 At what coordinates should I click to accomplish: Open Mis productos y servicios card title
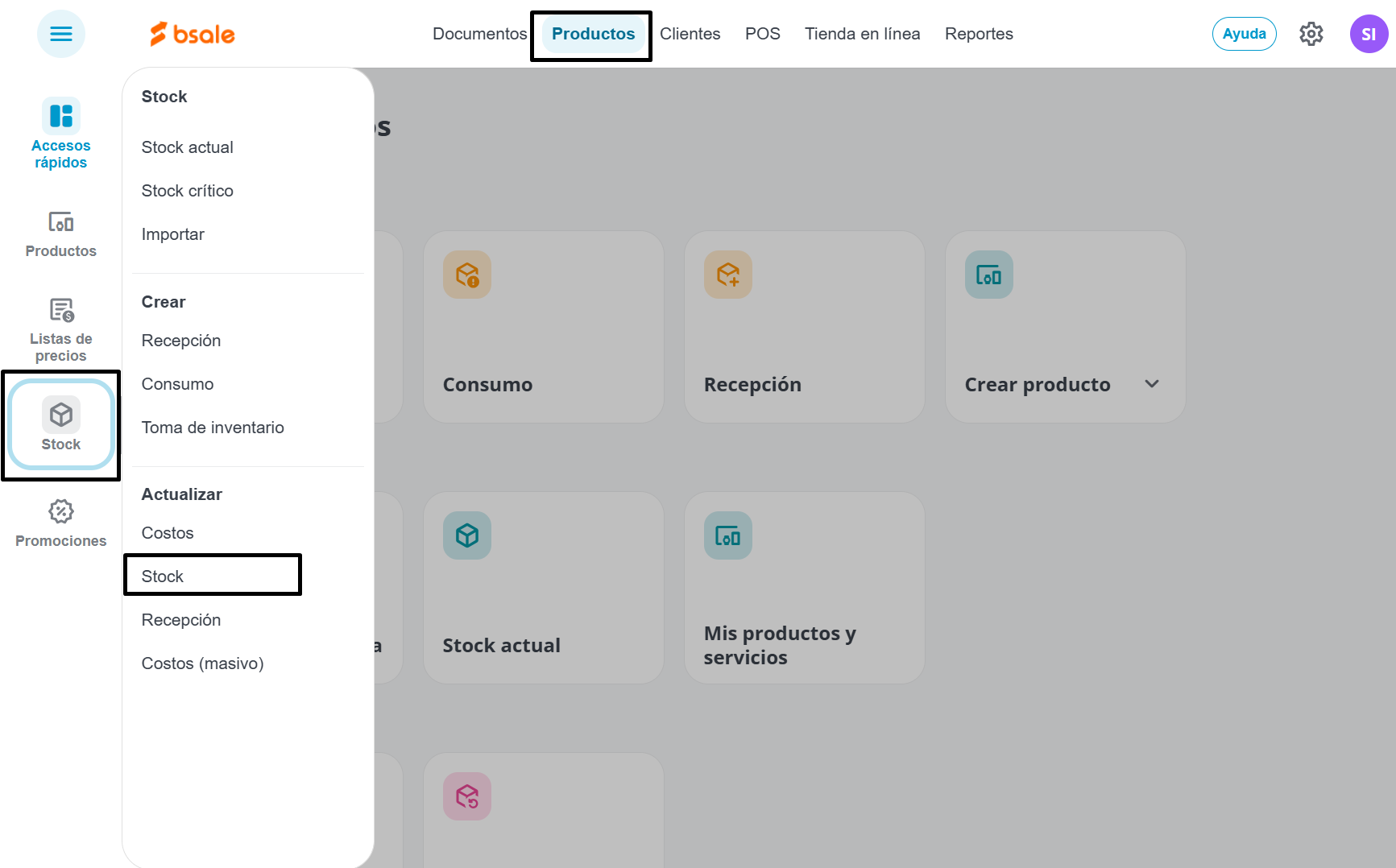[x=780, y=646]
